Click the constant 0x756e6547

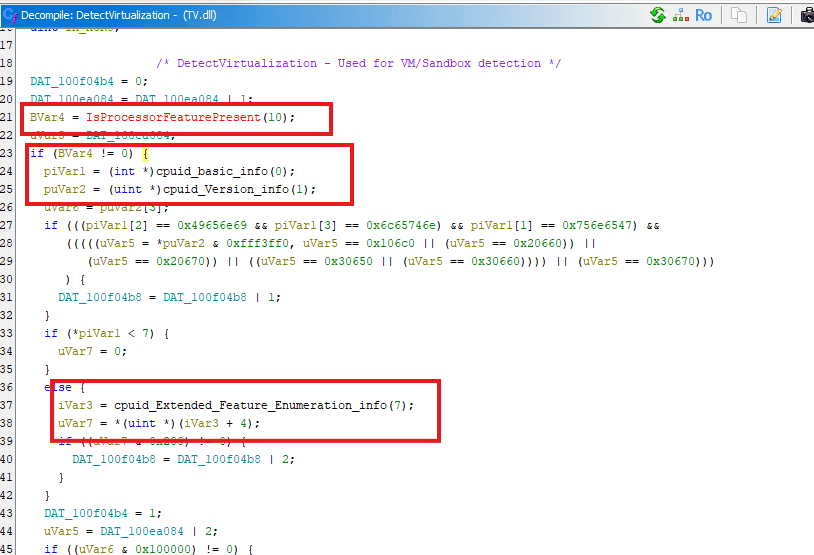pos(597,225)
